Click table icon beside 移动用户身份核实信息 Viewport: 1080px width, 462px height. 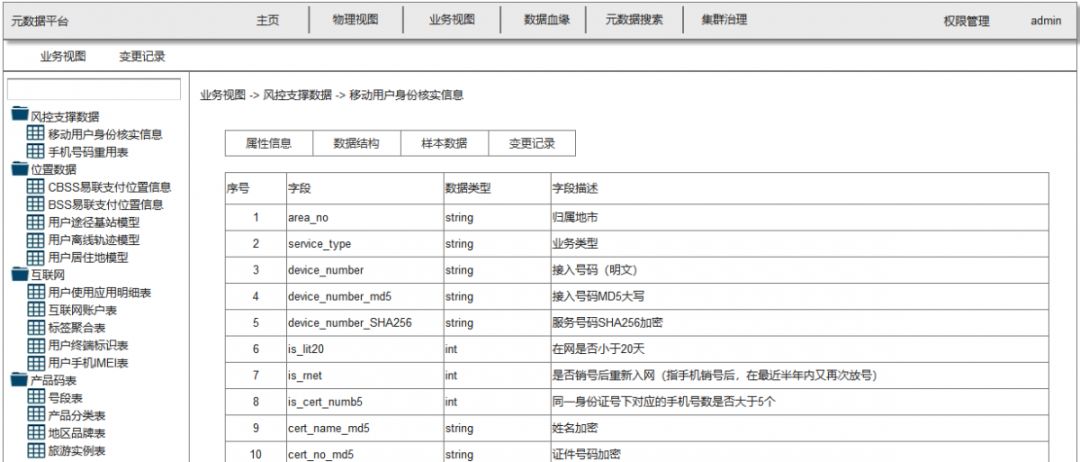(35, 134)
